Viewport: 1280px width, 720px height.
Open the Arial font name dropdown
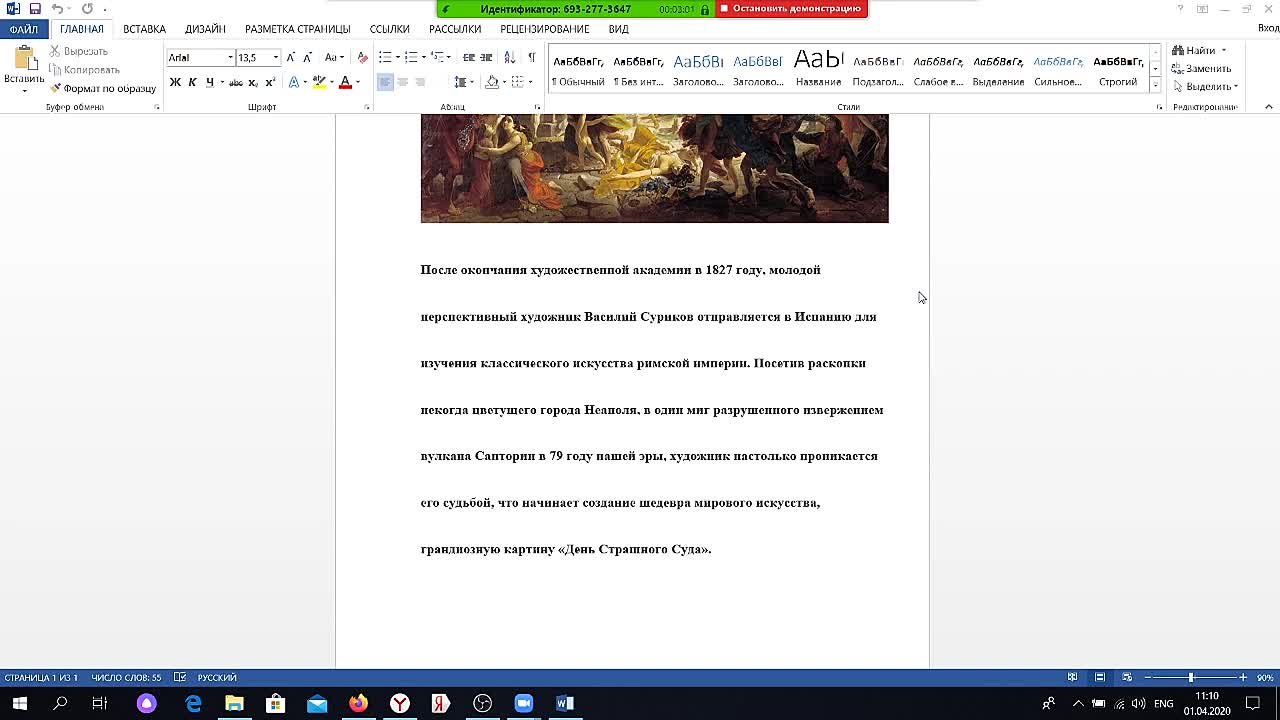point(230,58)
